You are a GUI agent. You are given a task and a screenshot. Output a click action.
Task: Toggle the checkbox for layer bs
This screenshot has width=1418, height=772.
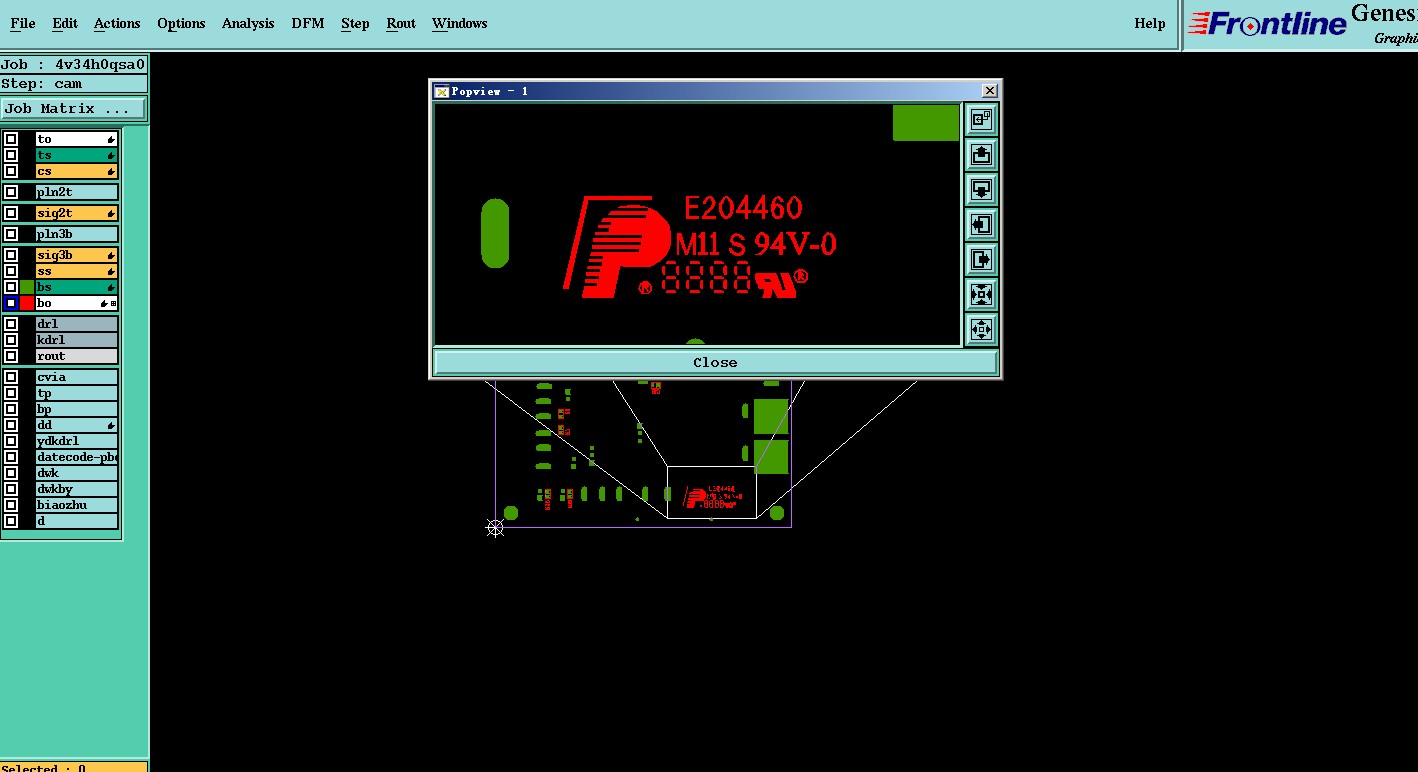[x=11, y=287]
